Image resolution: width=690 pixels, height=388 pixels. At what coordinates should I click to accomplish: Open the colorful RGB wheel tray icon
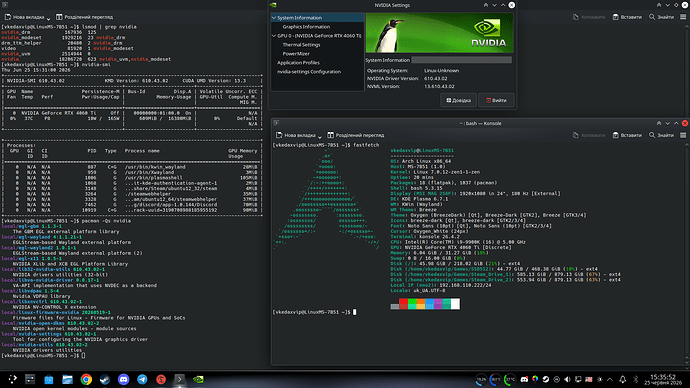pyautogui.click(x=535, y=379)
